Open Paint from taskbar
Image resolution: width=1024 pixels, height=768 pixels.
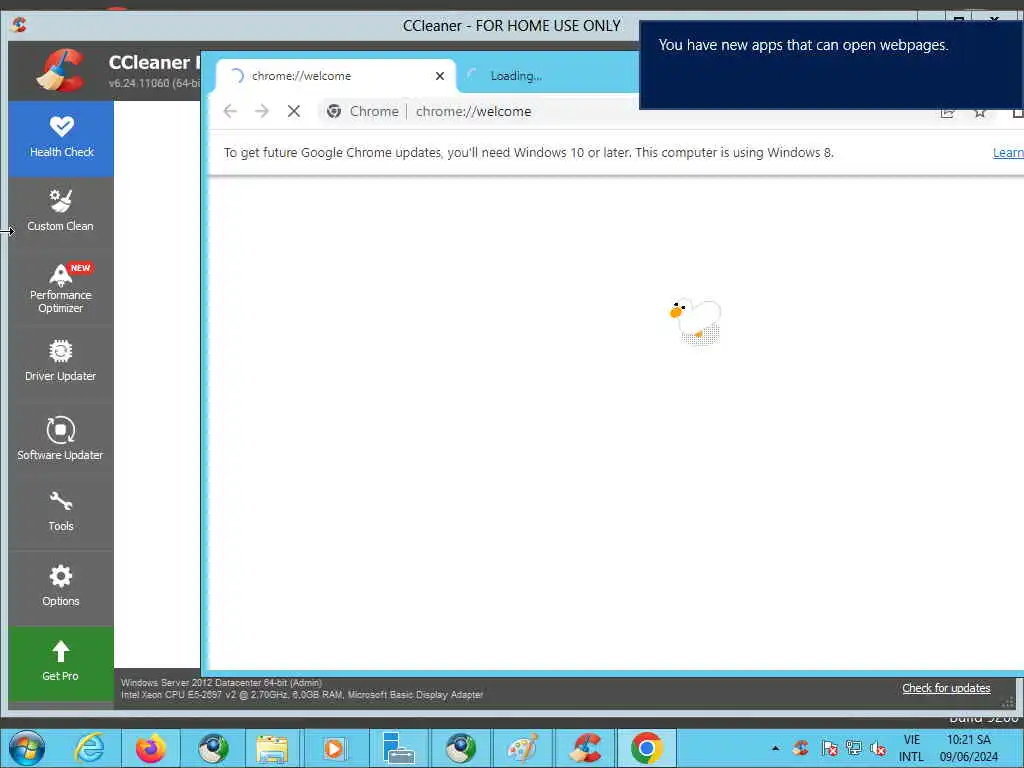click(523, 748)
